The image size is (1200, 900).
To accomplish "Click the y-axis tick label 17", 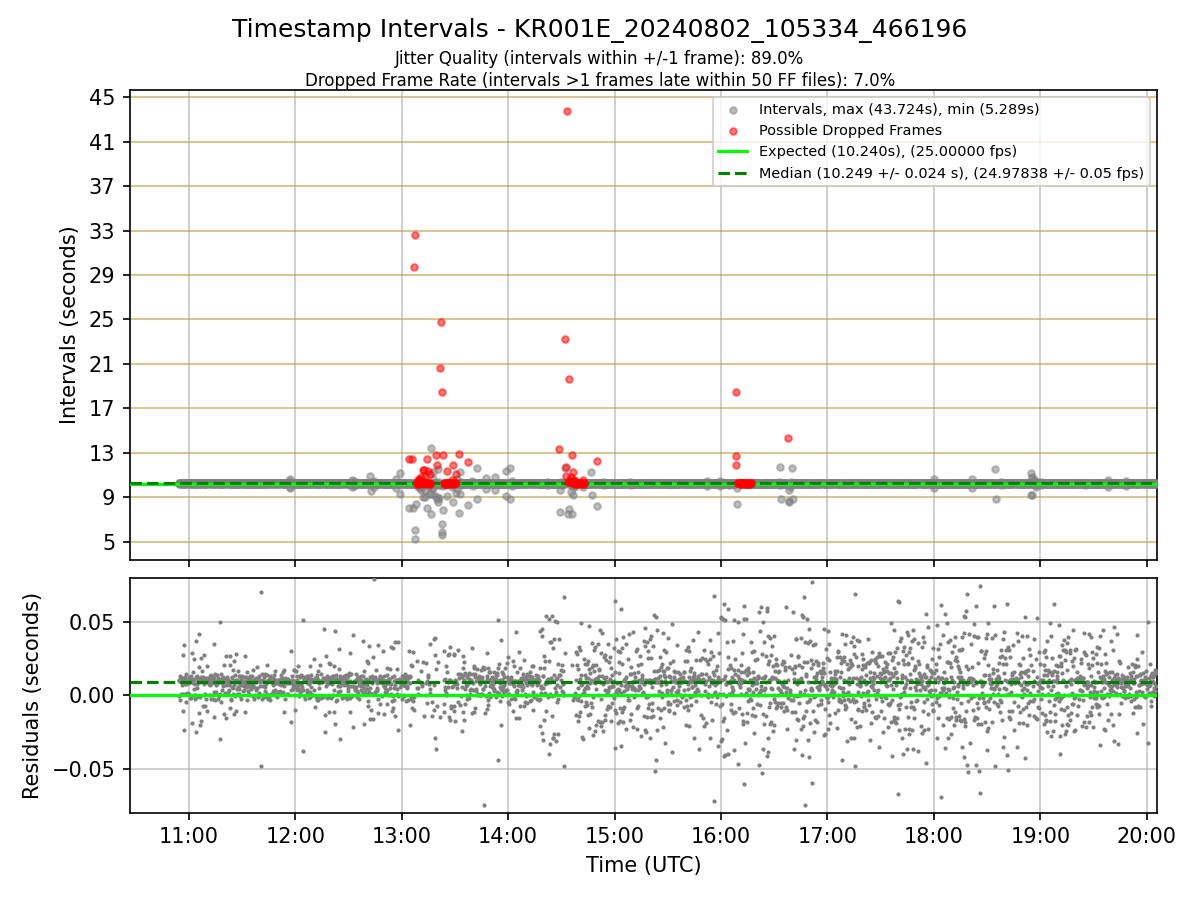I will point(105,408).
